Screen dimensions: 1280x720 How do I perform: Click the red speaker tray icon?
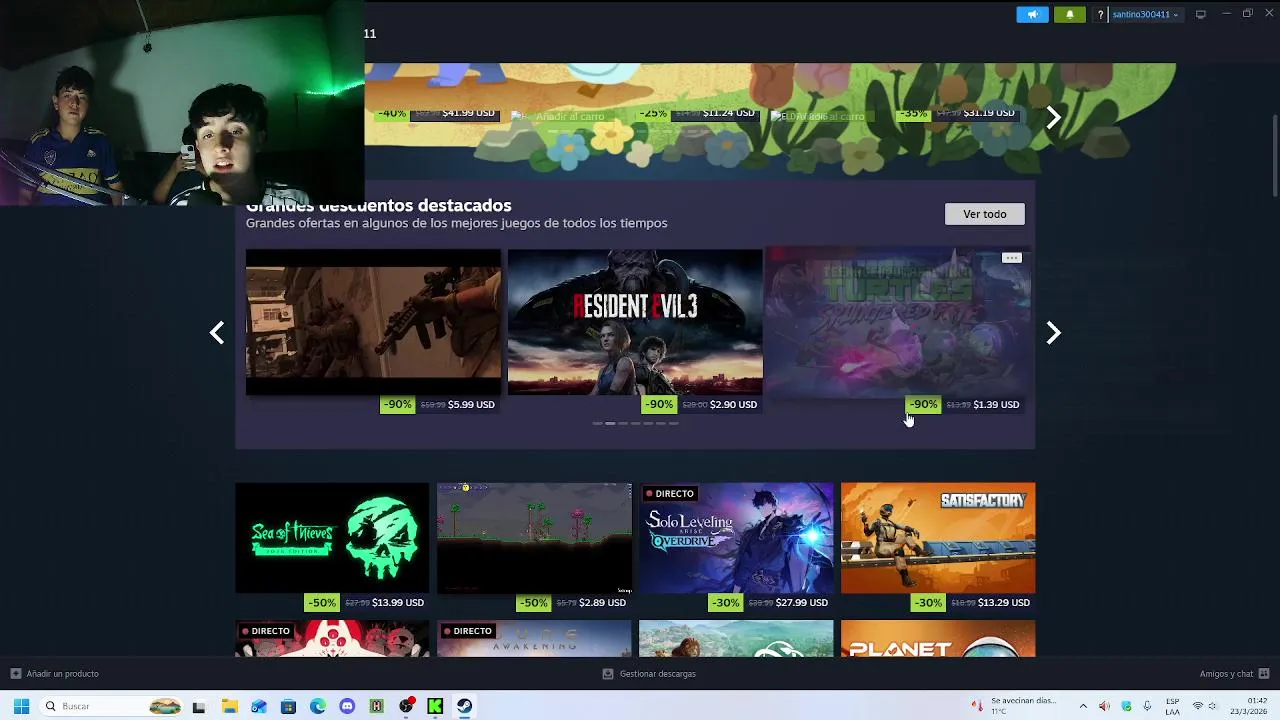(x=1104, y=706)
